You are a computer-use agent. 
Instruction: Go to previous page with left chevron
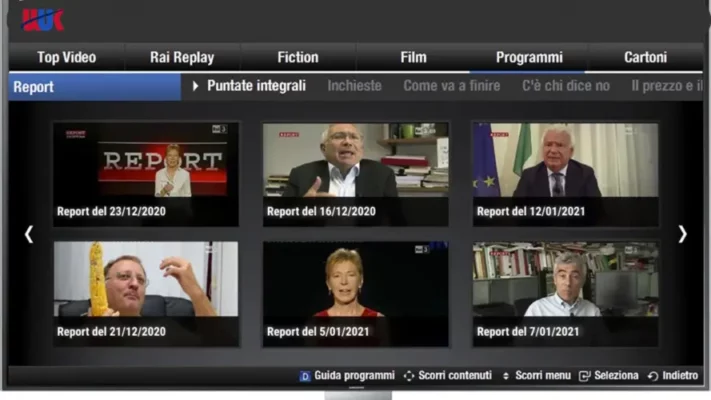tap(29, 234)
